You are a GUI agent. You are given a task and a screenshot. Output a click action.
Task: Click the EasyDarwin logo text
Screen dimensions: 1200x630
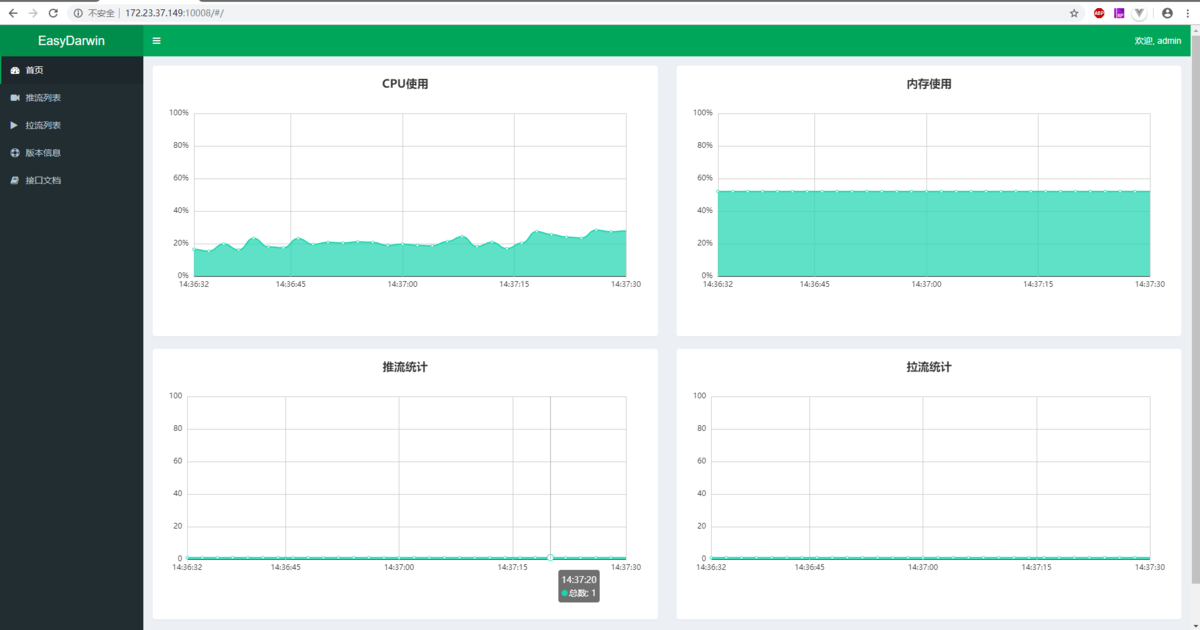point(71,41)
